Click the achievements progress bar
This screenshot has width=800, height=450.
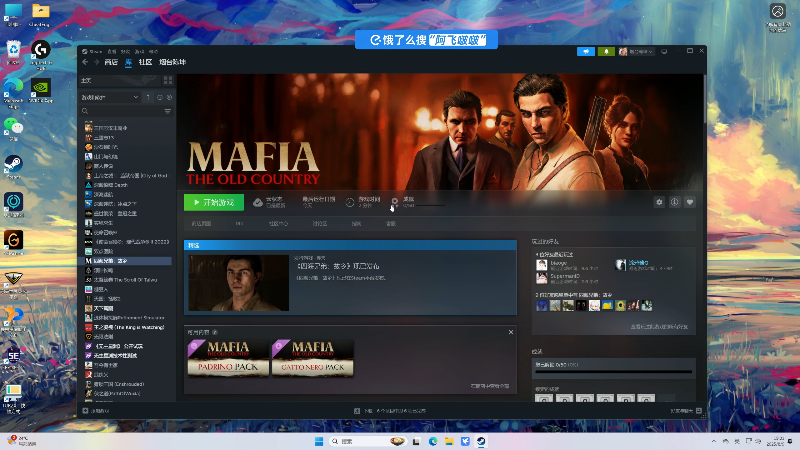point(614,372)
